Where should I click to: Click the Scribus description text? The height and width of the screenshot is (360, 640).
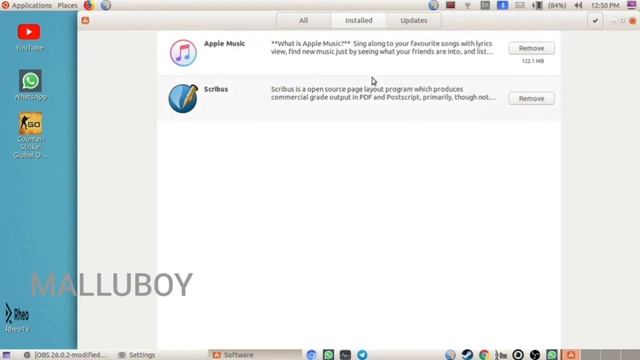383,93
